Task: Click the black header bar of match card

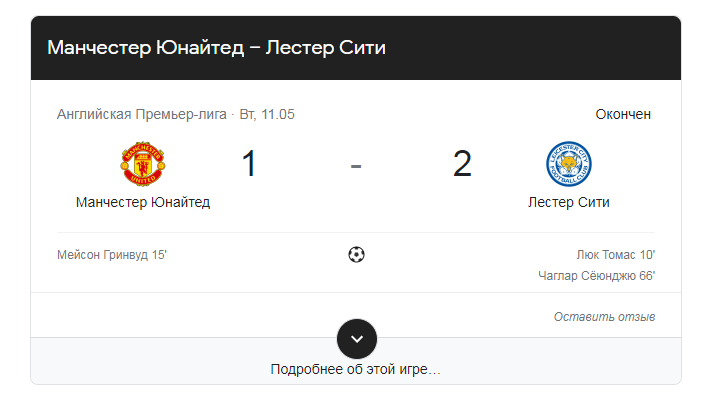Action: [x=356, y=48]
